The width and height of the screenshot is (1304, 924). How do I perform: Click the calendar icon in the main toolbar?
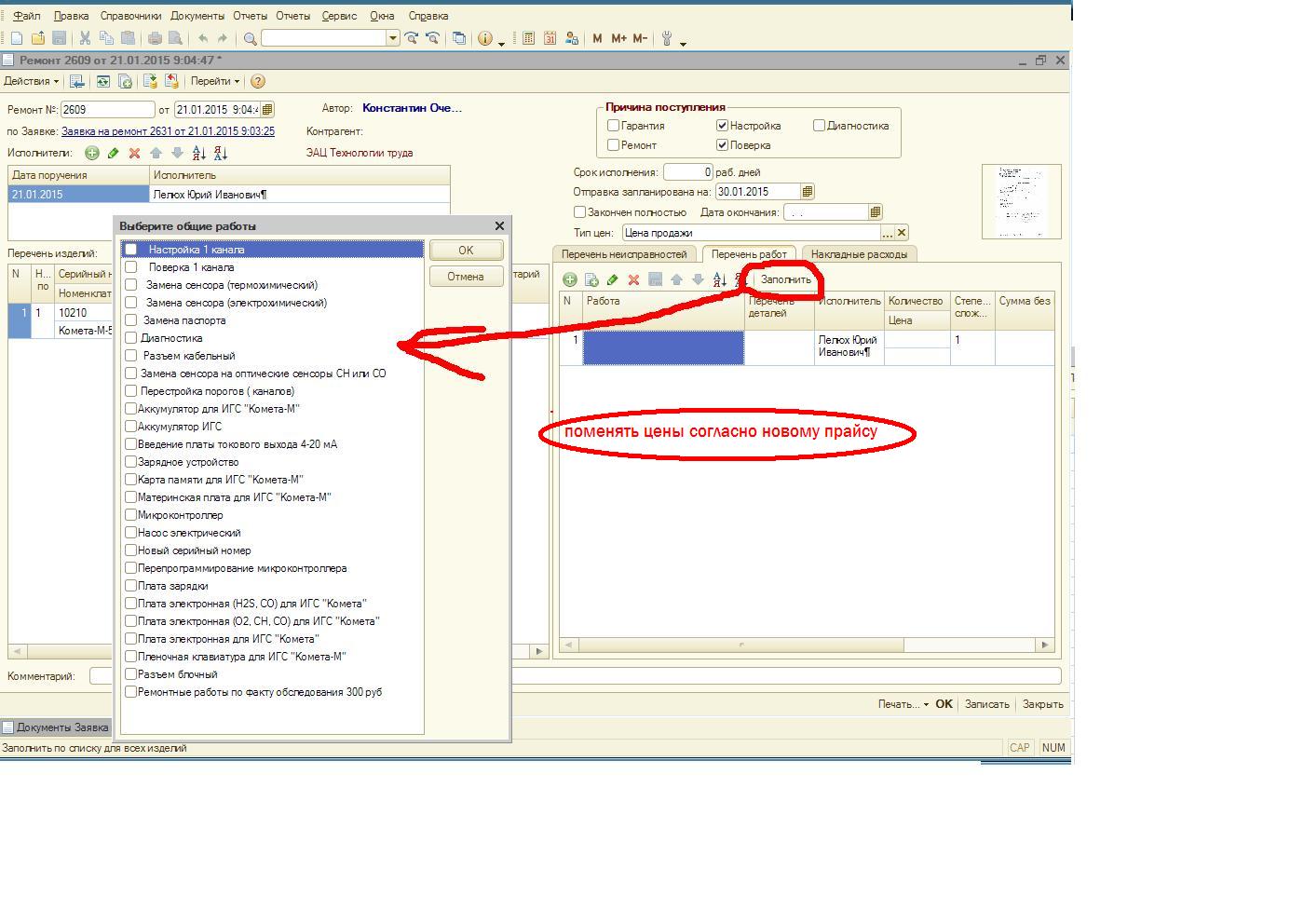coord(550,38)
